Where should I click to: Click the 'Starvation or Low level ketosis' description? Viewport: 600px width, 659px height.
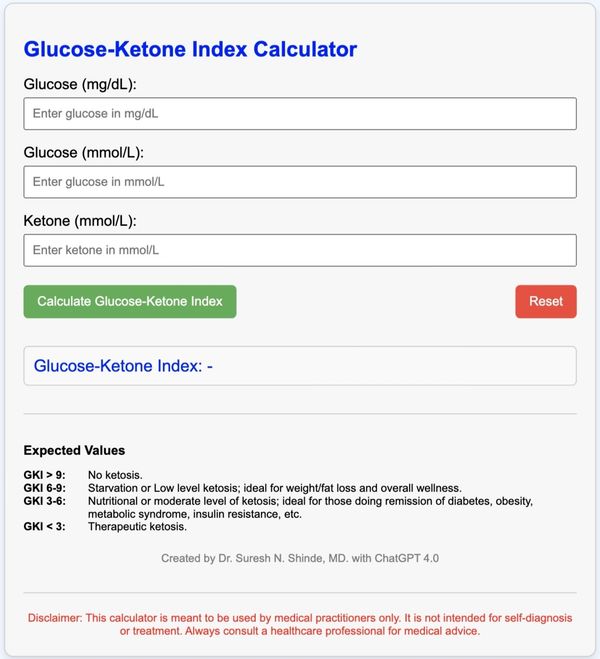(274, 488)
